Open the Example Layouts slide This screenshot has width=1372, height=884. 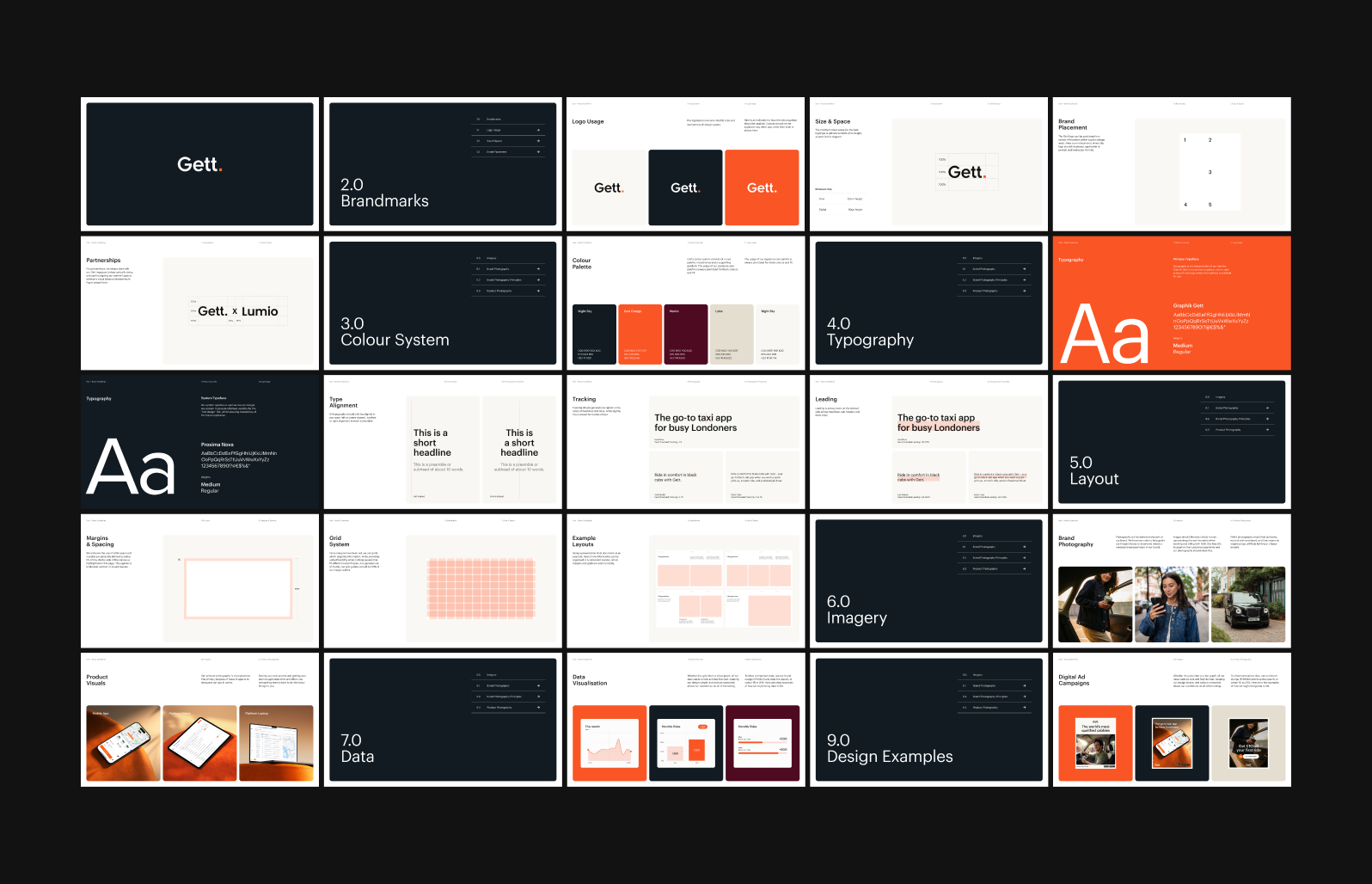point(685,581)
